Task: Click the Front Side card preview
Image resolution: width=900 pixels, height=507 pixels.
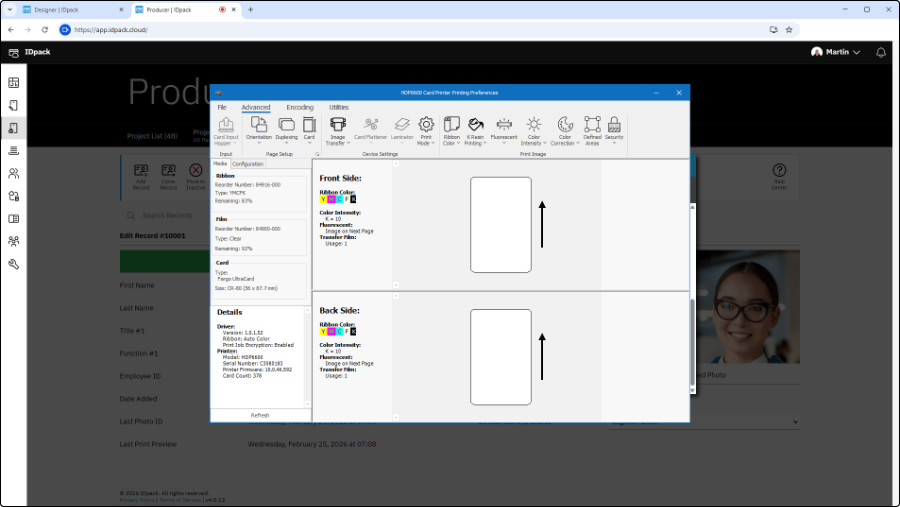Action: pos(500,225)
